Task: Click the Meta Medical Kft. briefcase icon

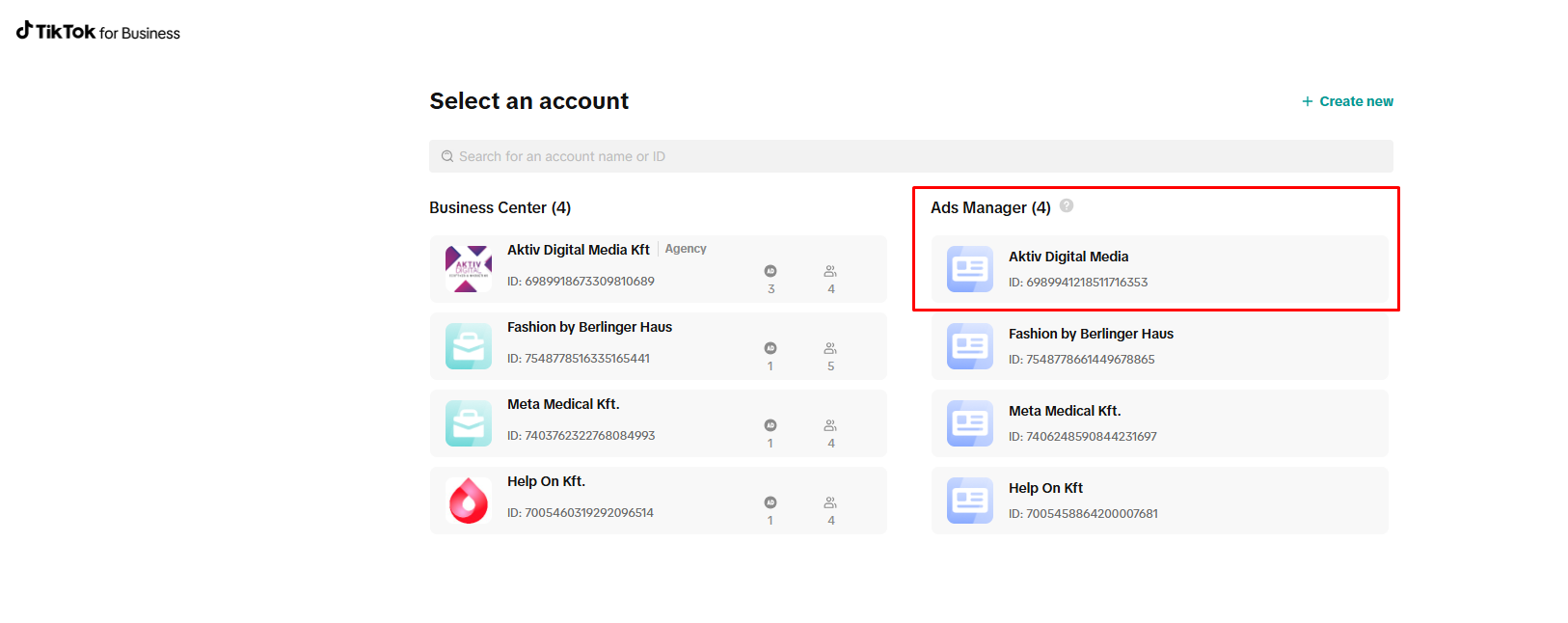Action: [x=469, y=423]
